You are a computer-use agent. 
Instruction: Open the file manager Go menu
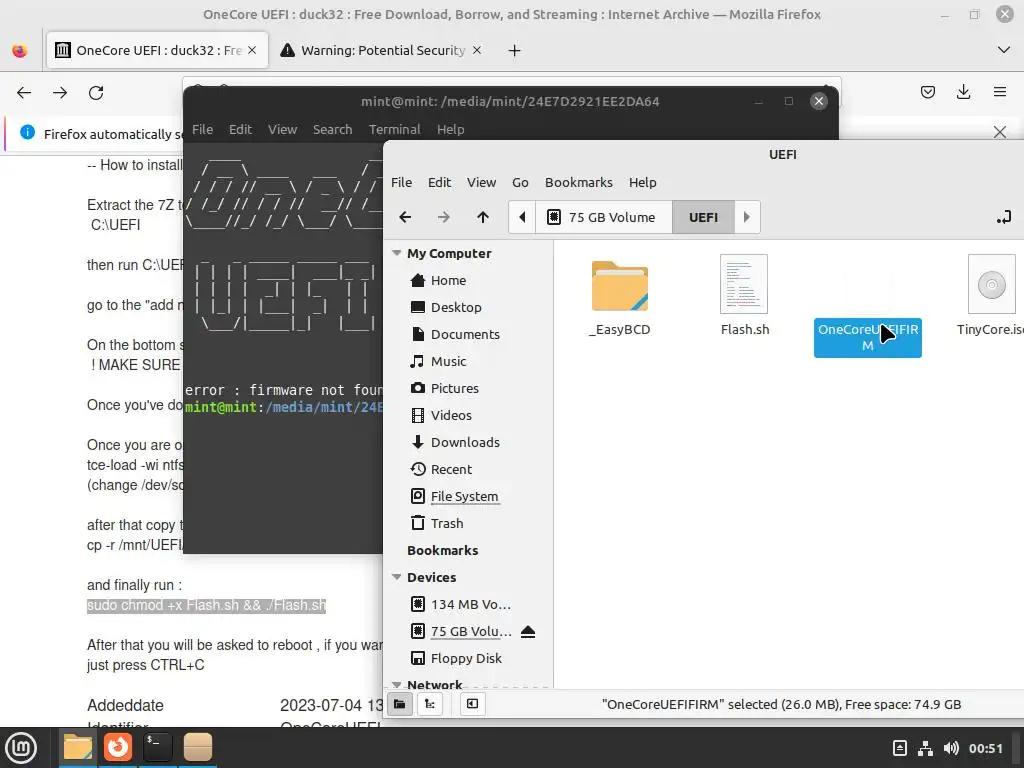pos(520,182)
